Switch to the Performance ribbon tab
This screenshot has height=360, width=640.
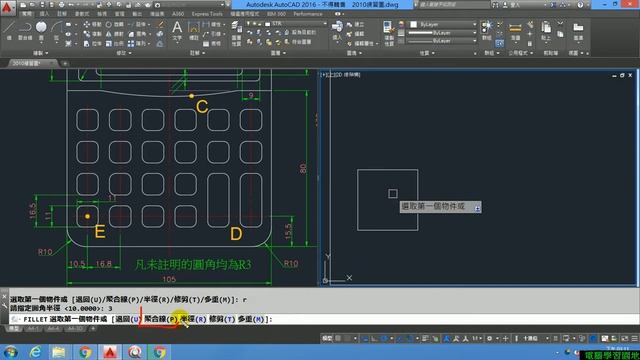(307, 14)
